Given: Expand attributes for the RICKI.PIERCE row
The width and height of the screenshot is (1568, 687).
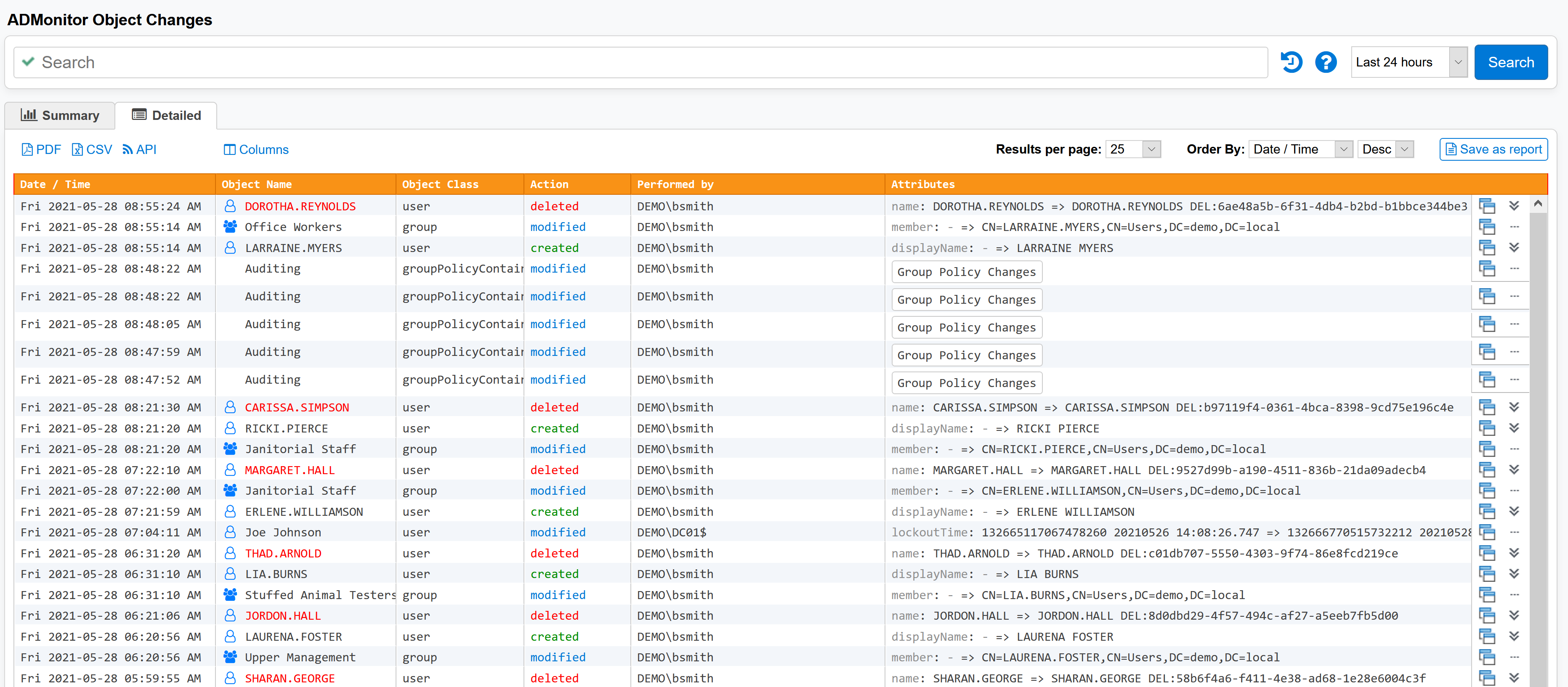Looking at the screenshot, I should pyautogui.click(x=1514, y=428).
